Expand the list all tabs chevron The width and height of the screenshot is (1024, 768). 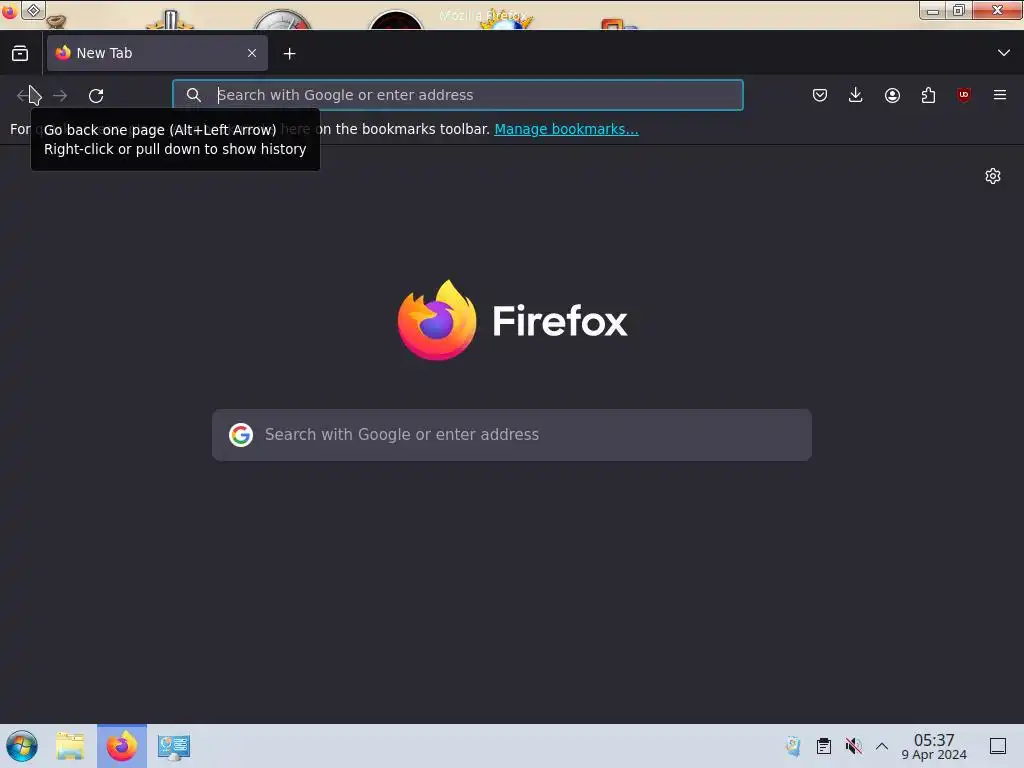click(1004, 53)
